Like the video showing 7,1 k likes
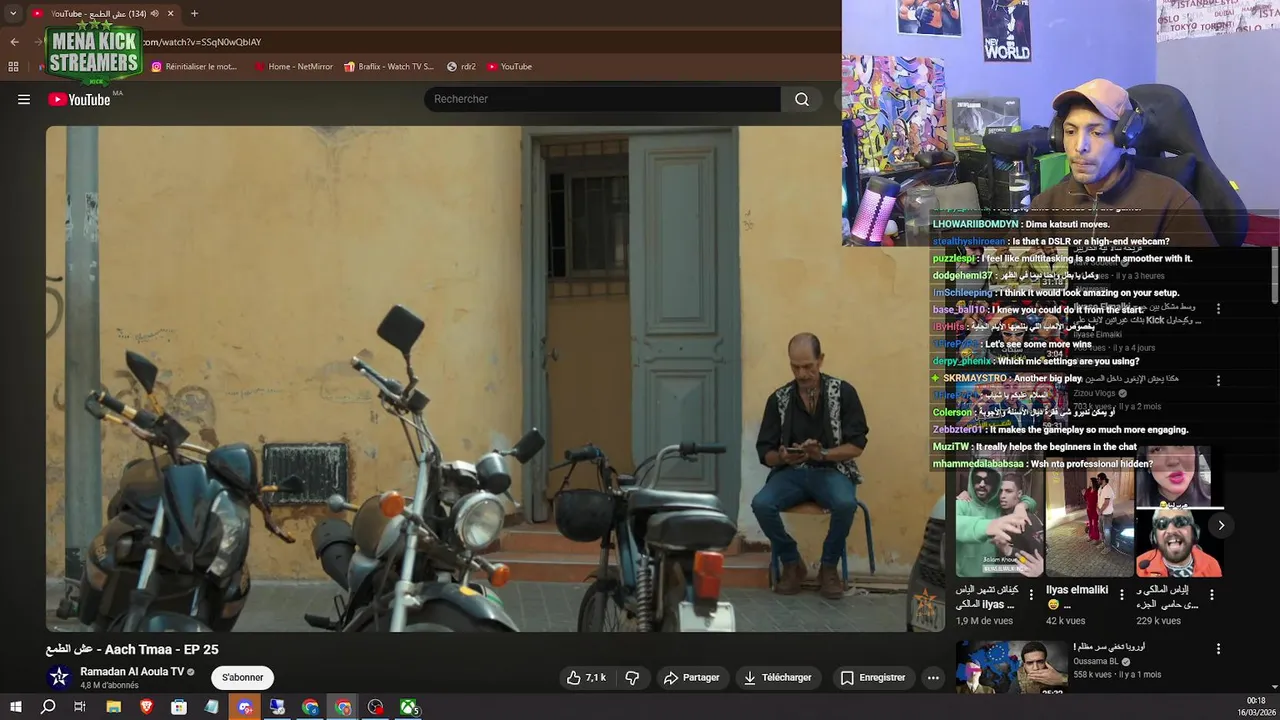Viewport: 1280px width, 720px height. click(586, 677)
